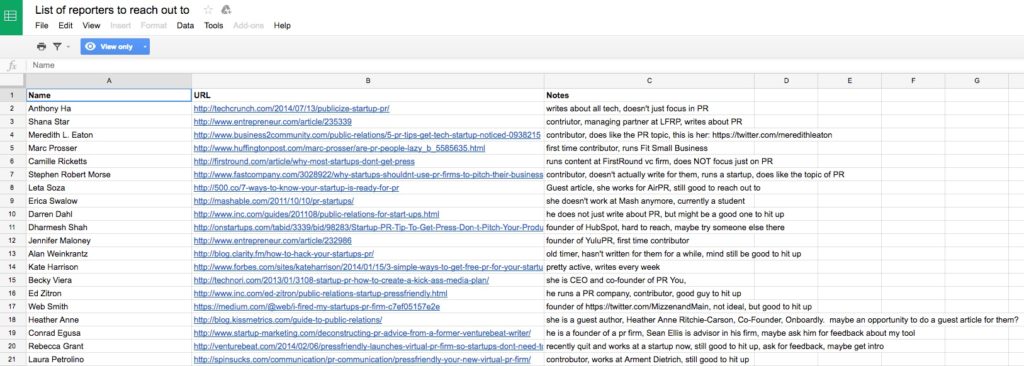Select the Camille Ricketts cell

[108, 161]
